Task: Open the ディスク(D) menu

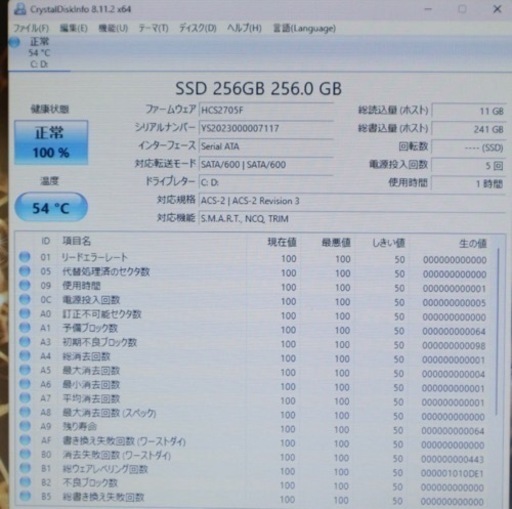Action: click(x=197, y=28)
